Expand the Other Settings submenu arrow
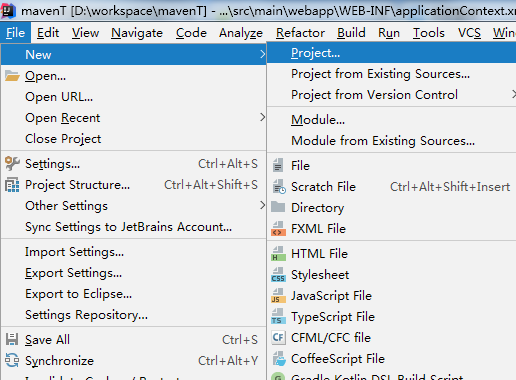 pyautogui.click(x=262, y=205)
